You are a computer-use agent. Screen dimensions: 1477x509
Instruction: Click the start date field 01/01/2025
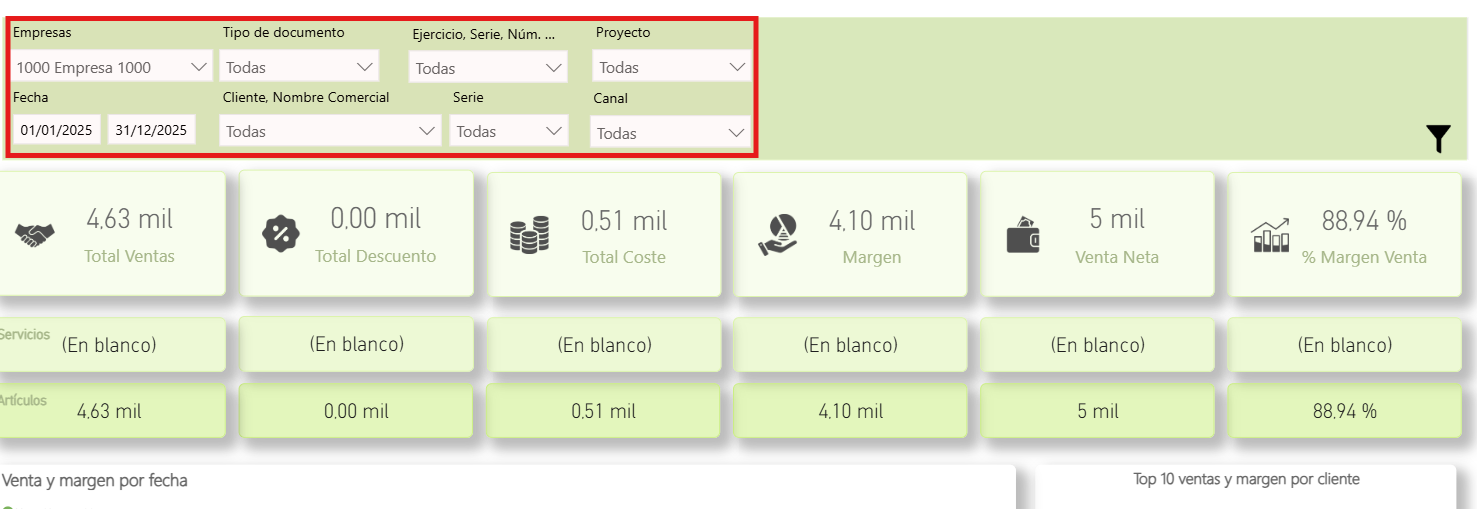click(56, 130)
